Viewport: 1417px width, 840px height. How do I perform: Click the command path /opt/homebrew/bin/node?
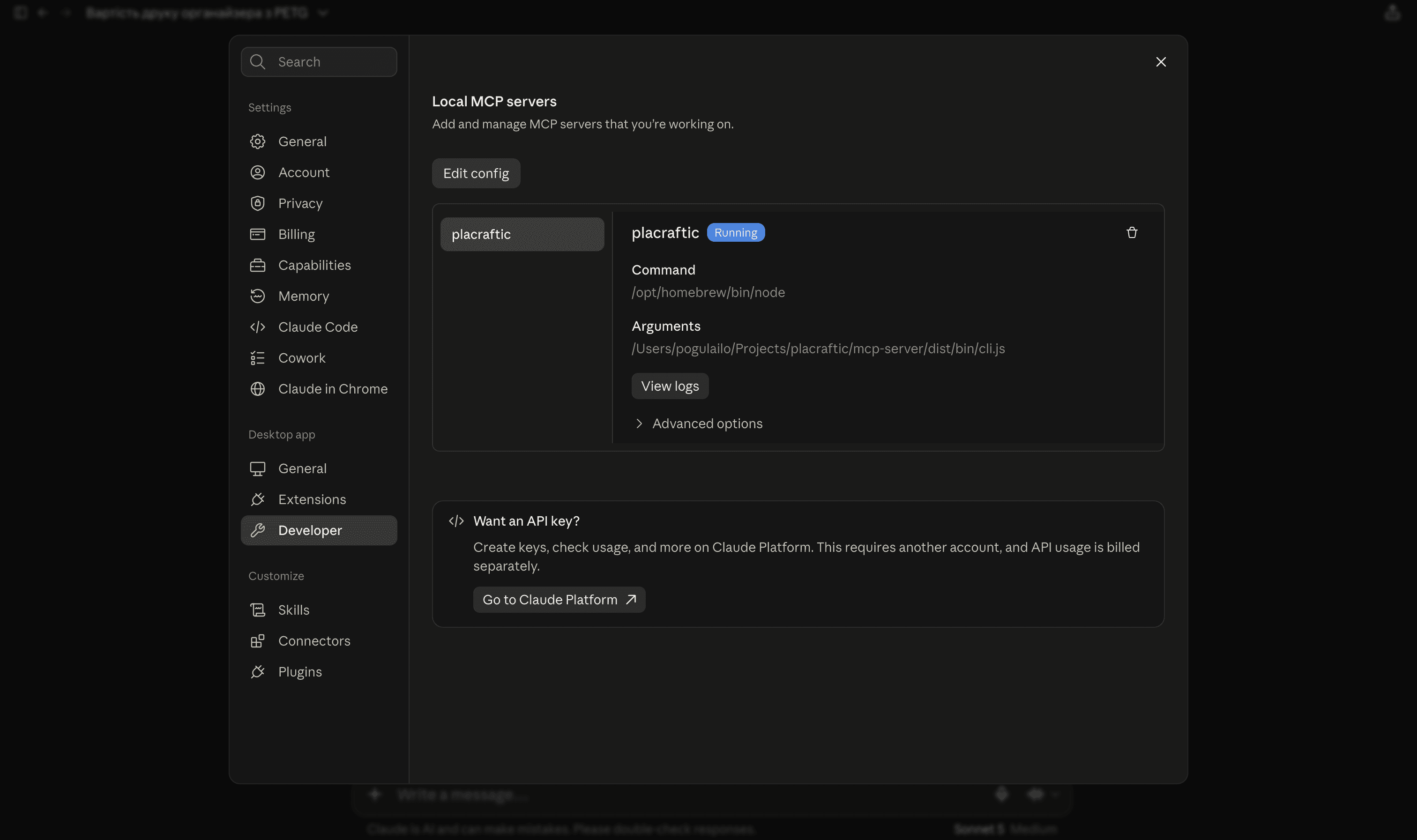coord(708,293)
